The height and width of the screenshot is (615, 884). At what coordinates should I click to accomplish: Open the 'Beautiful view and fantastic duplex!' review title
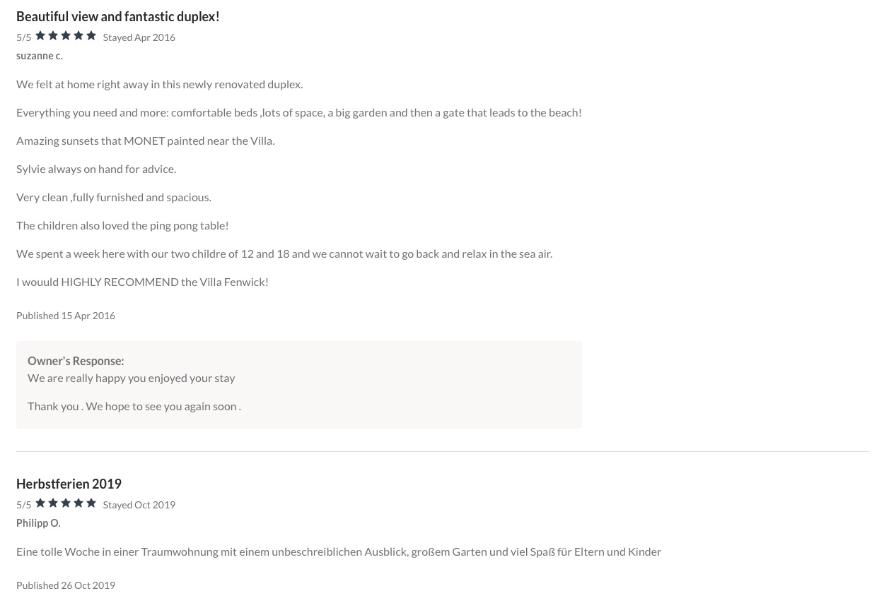pos(118,17)
